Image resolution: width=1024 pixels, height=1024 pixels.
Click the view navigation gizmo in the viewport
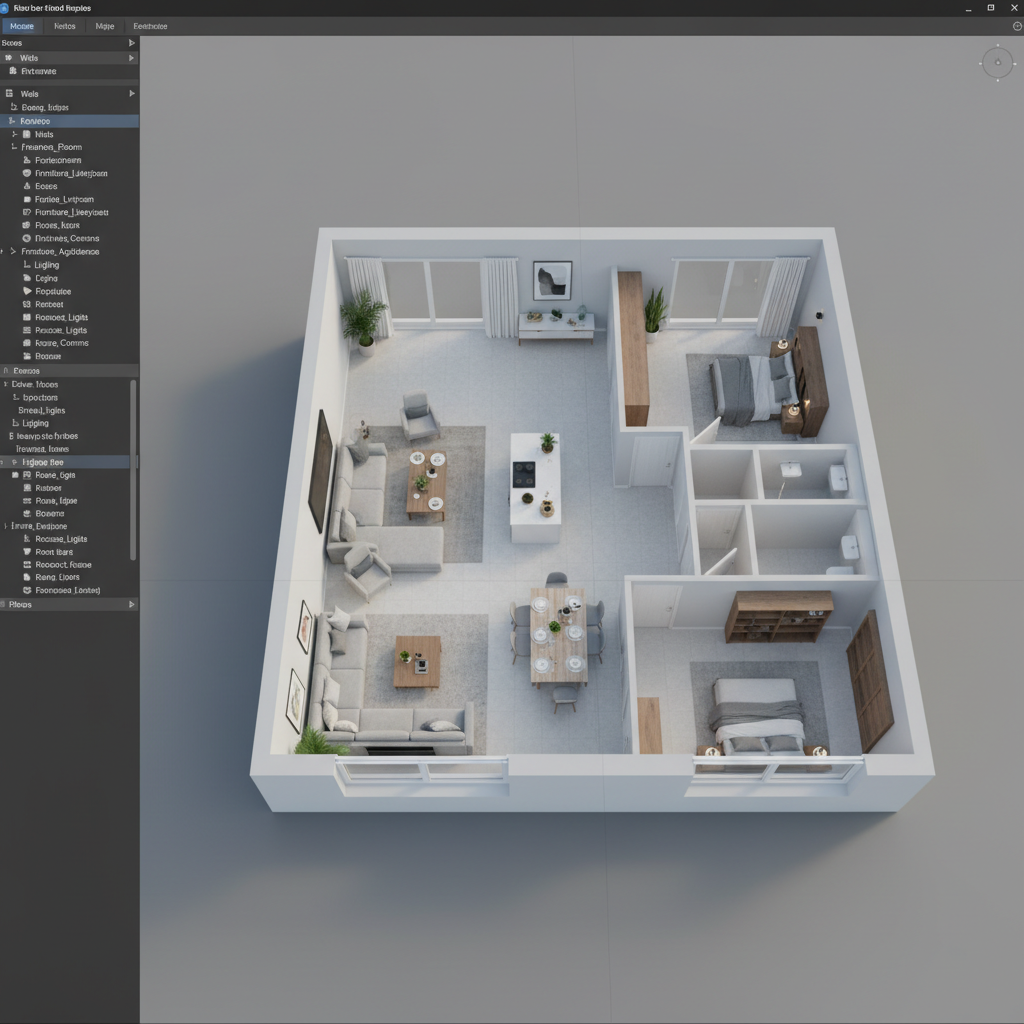point(997,63)
